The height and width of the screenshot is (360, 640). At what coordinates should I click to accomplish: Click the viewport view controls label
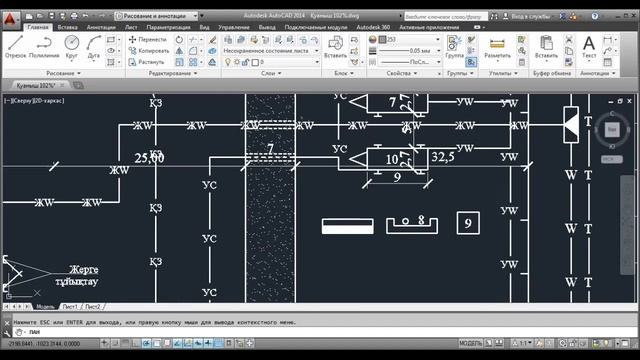pyautogui.click(x=34, y=100)
